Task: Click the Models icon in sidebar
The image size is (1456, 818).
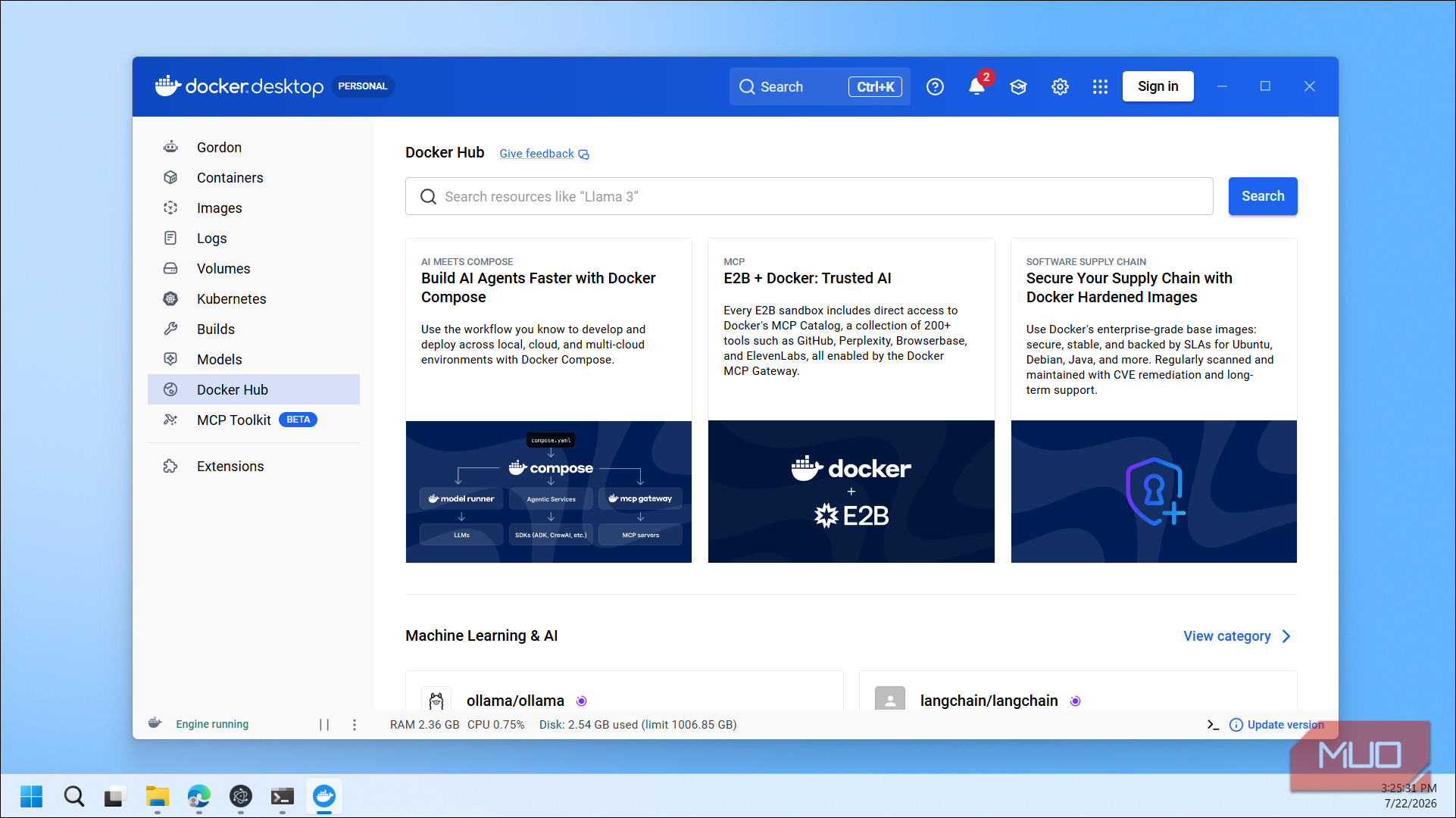Action: (x=170, y=359)
